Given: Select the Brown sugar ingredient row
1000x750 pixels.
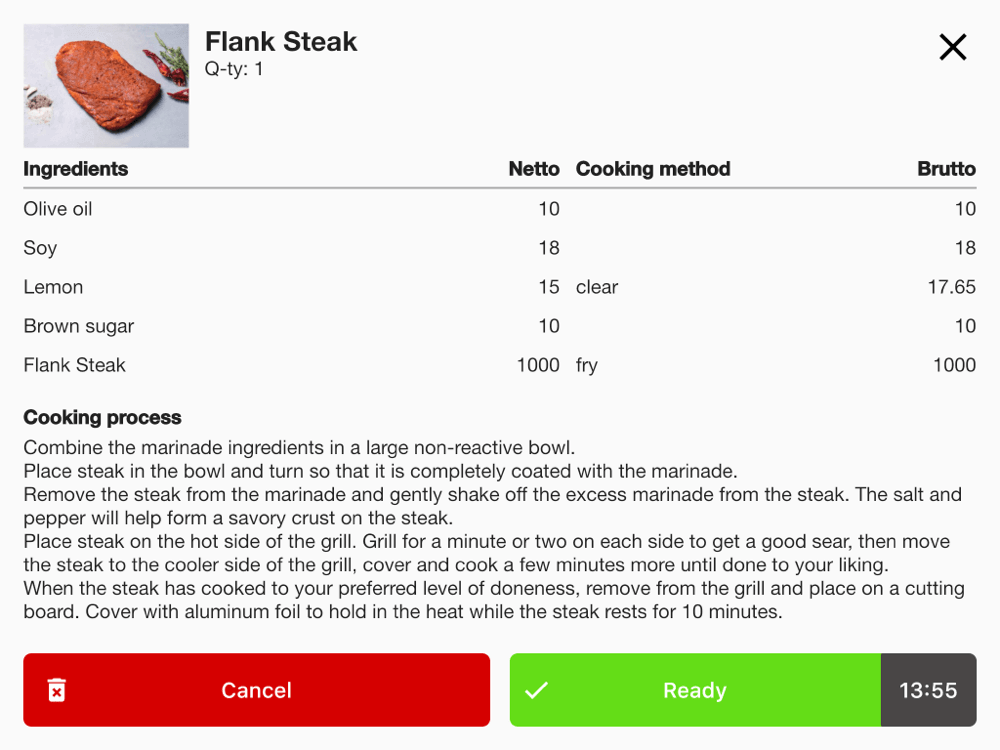Looking at the screenshot, I should point(79,326).
